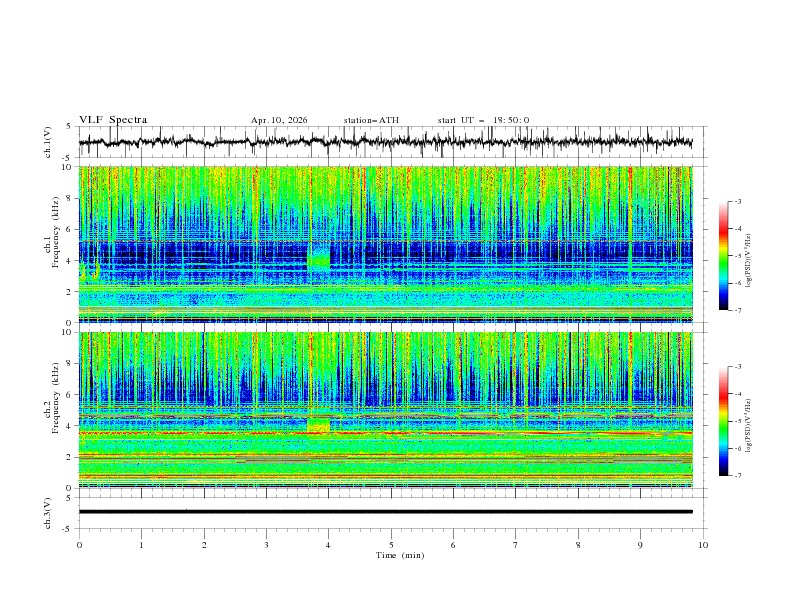This screenshot has height=612, width=792.
Task: Click the "start UT = 18:50:0" text
Action: coord(483,120)
